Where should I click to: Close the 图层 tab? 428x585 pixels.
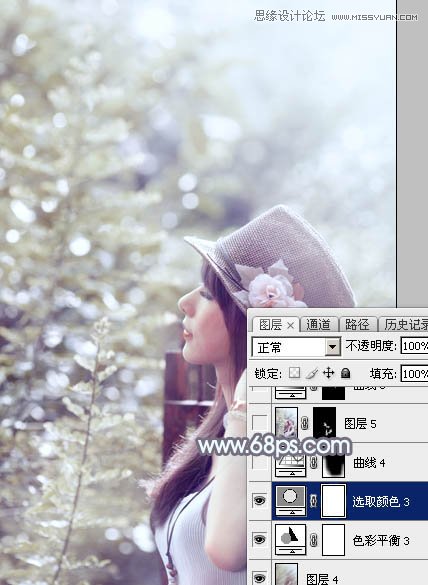tap(290, 326)
